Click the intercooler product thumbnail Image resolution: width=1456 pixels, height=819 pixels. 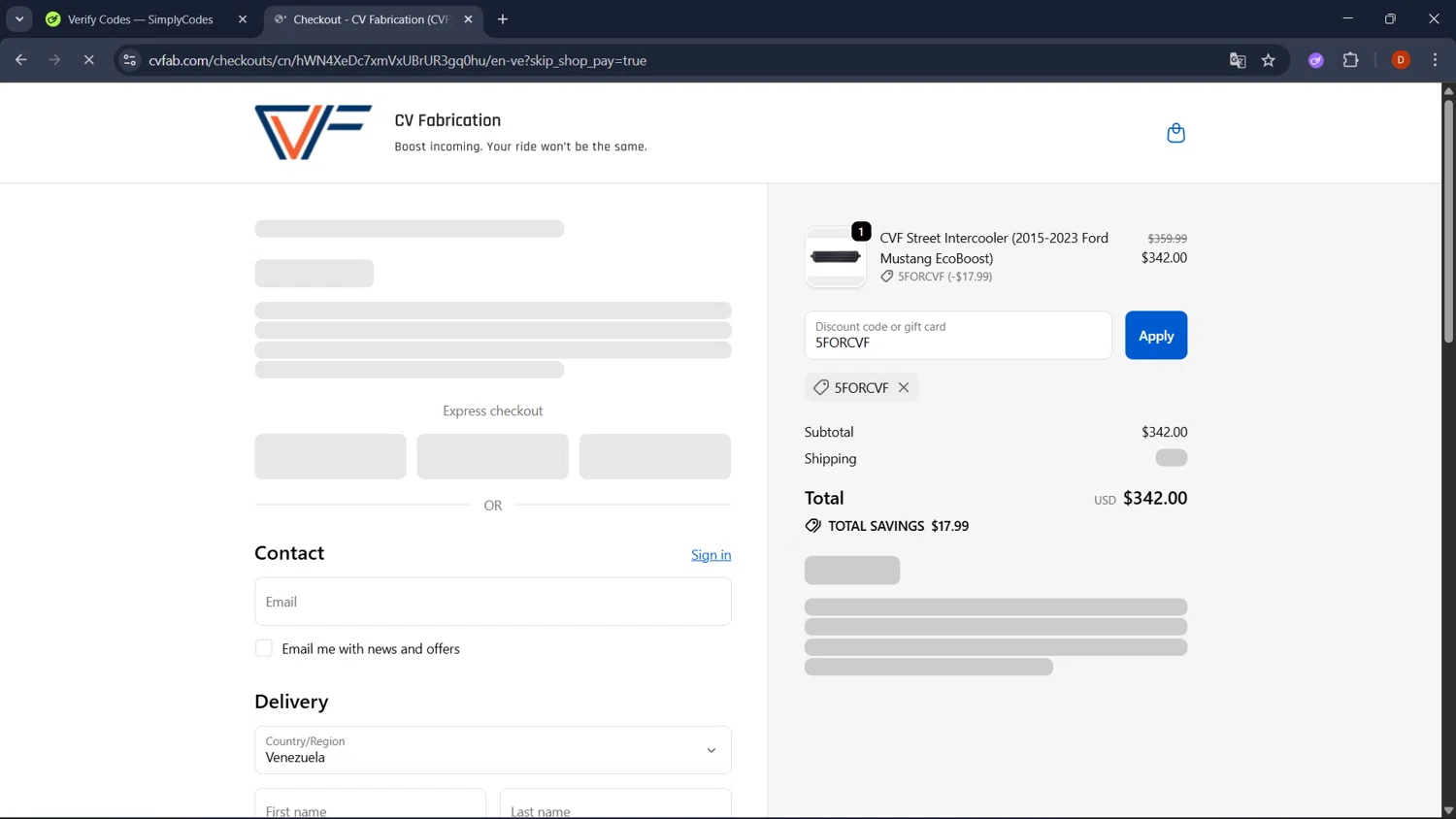click(x=836, y=257)
